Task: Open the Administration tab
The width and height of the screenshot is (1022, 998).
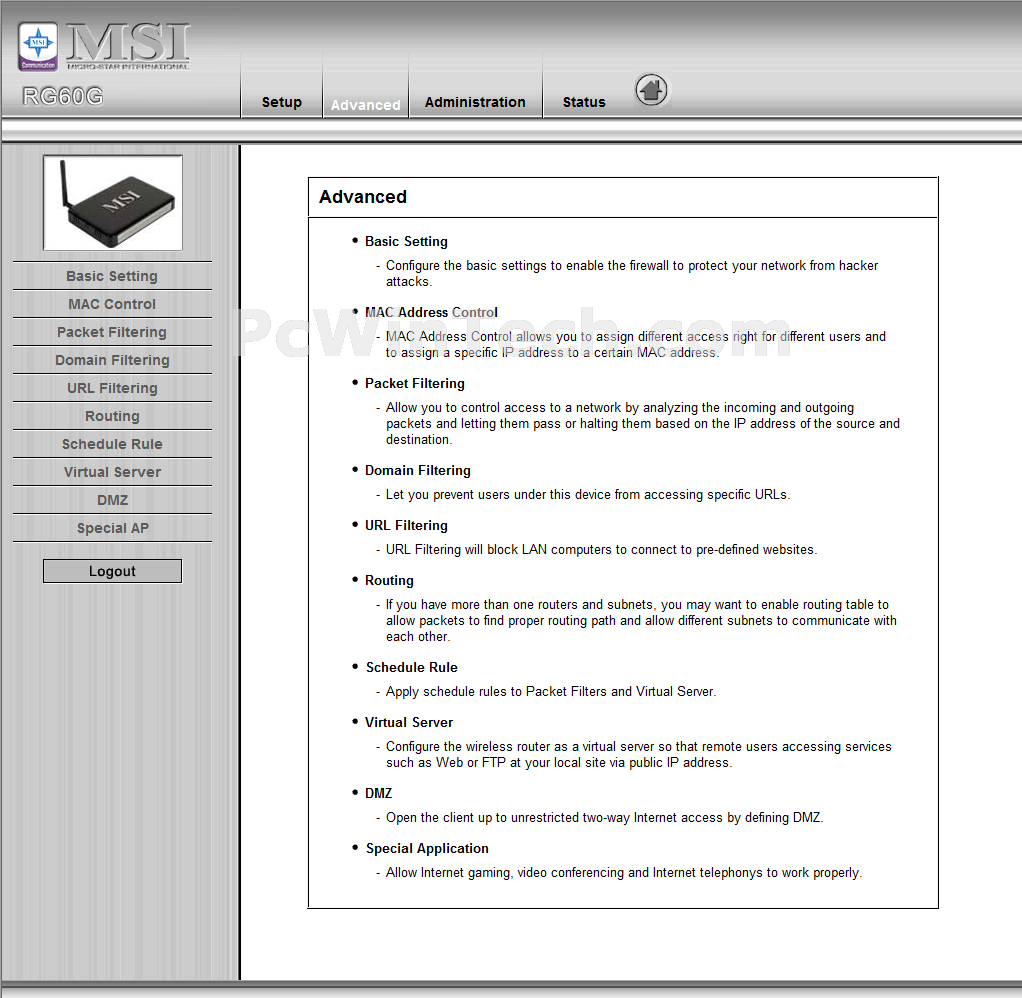Action: click(x=475, y=102)
